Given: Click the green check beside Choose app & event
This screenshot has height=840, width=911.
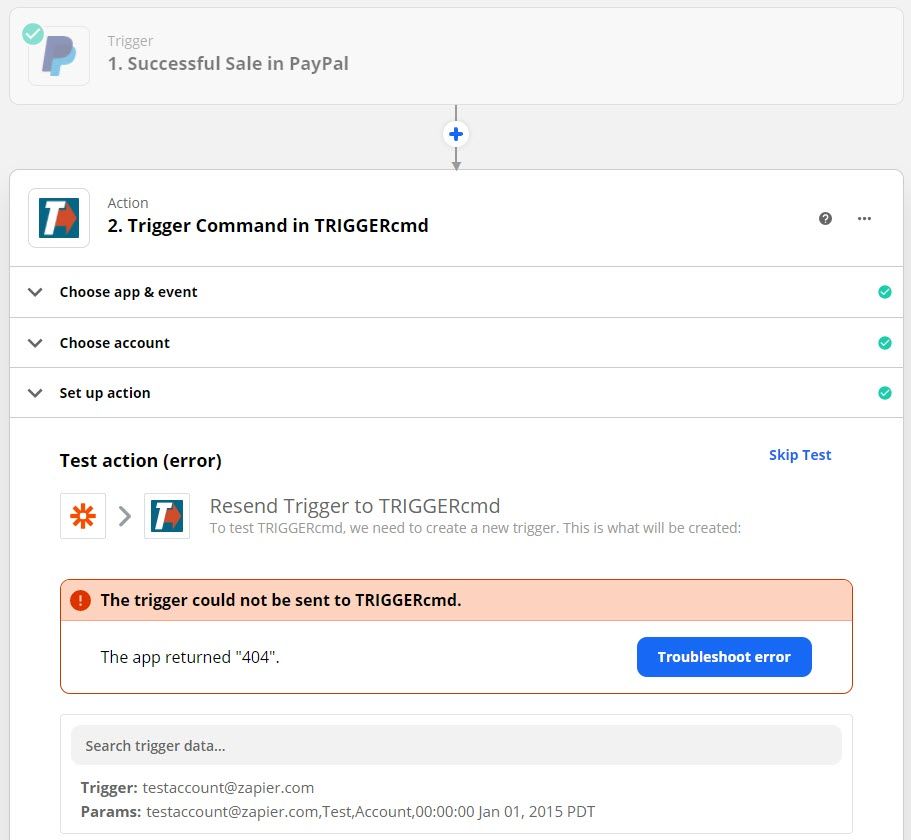Looking at the screenshot, I should point(884,292).
